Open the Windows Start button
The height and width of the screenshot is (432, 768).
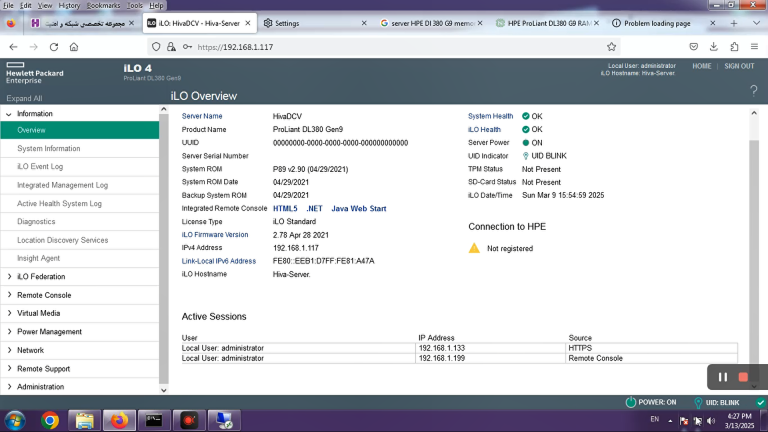(x=15, y=421)
